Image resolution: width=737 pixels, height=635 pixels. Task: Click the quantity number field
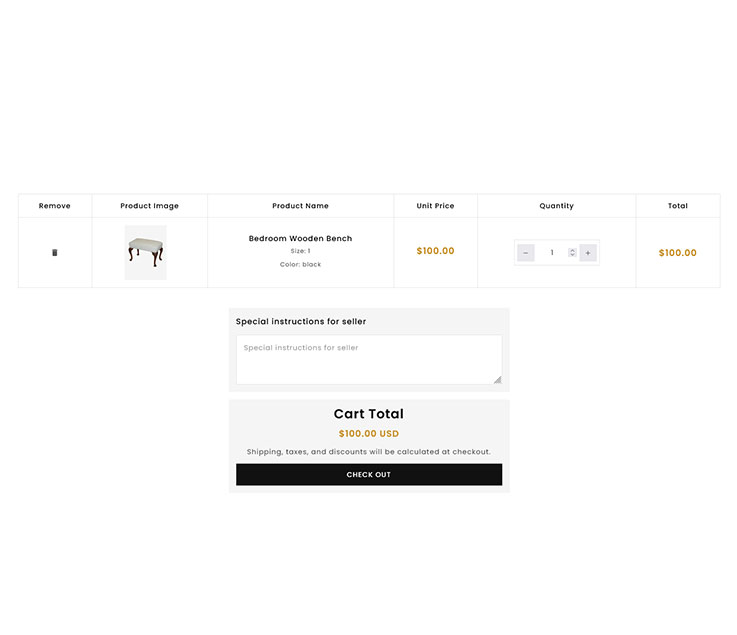[x=551, y=253]
